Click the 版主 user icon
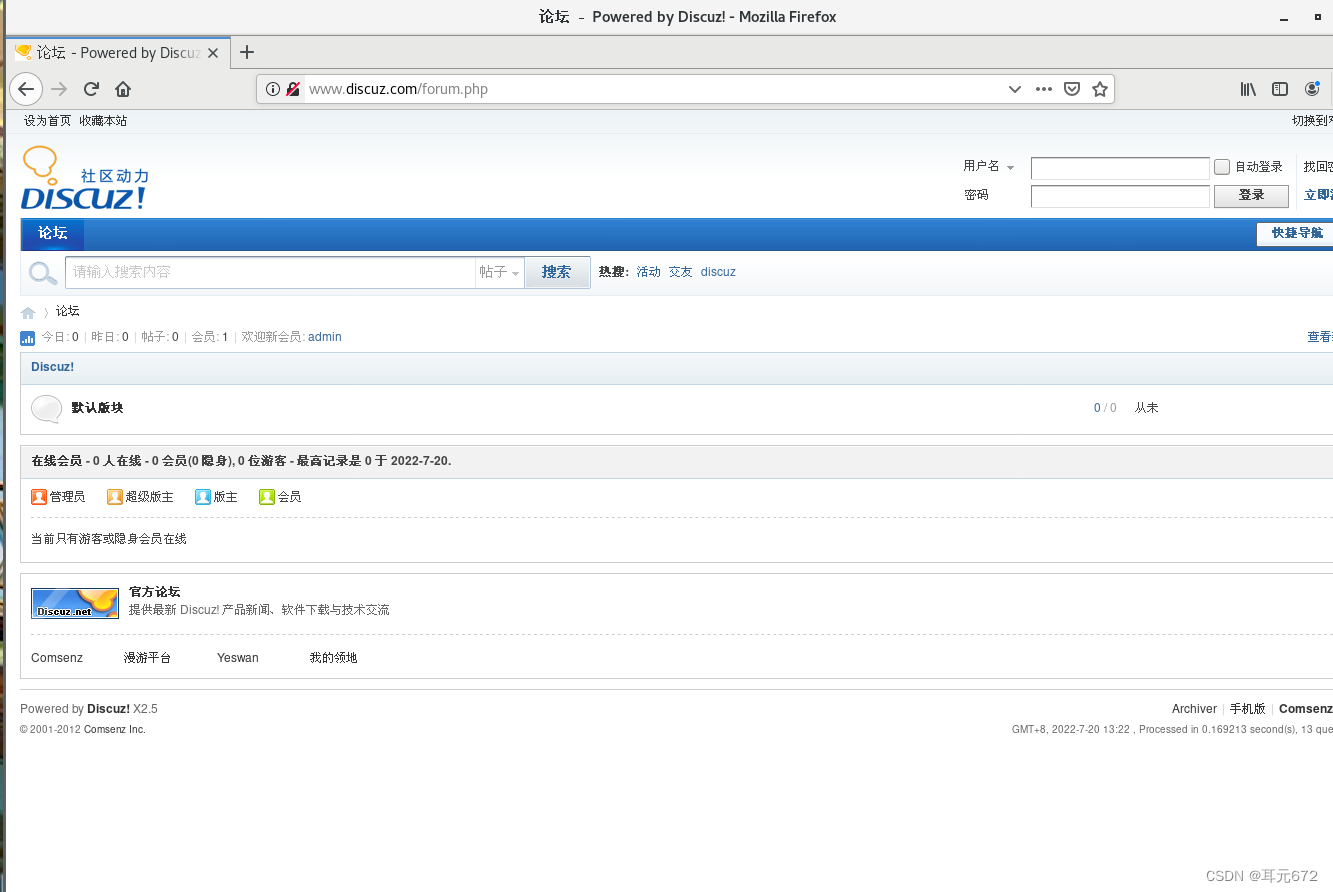Screen dimensions: 1333x892 (x=203, y=496)
